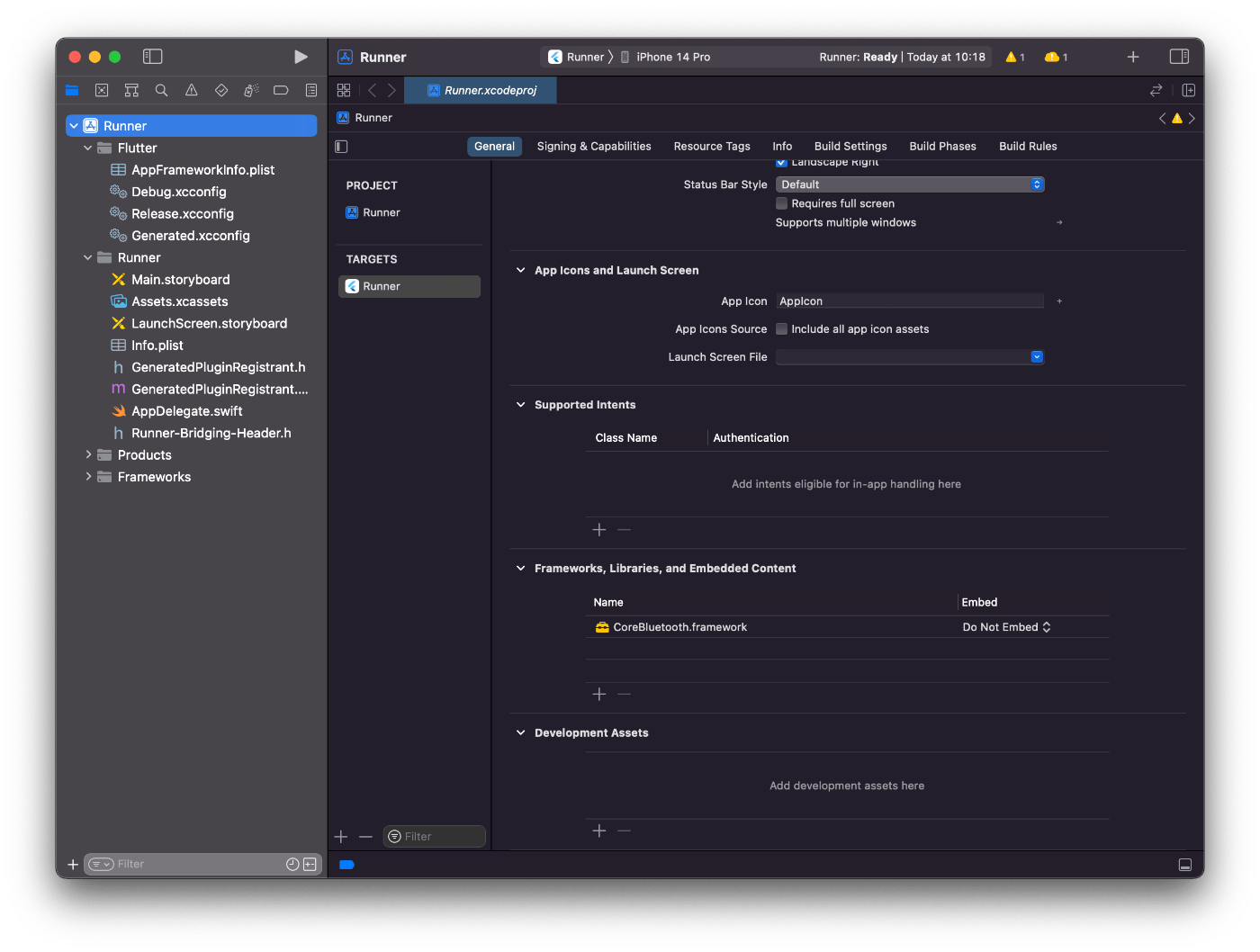Collapse App Icons and Launch Screen section
This screenshot has width=1260, height=952.
[x=520, y=270]
